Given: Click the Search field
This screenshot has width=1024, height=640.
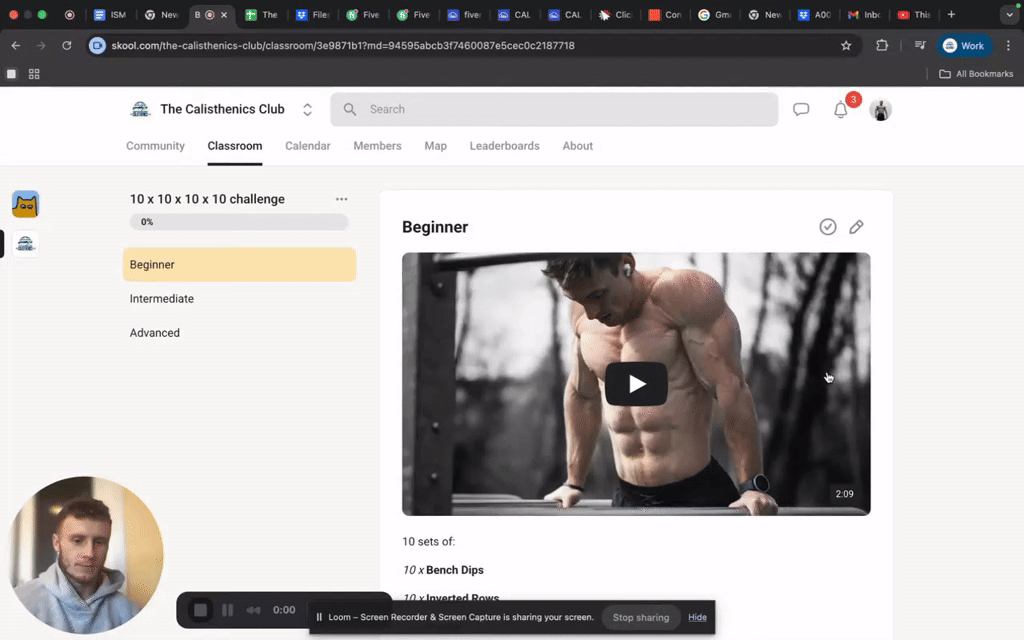Looking at the screenshot, I should 554,109.
